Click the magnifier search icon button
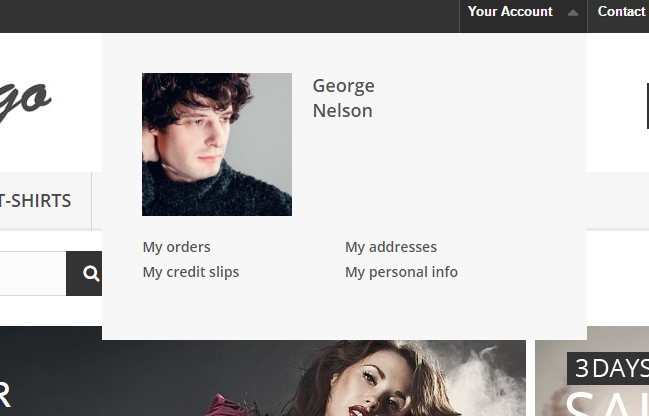 pos(84,273)
